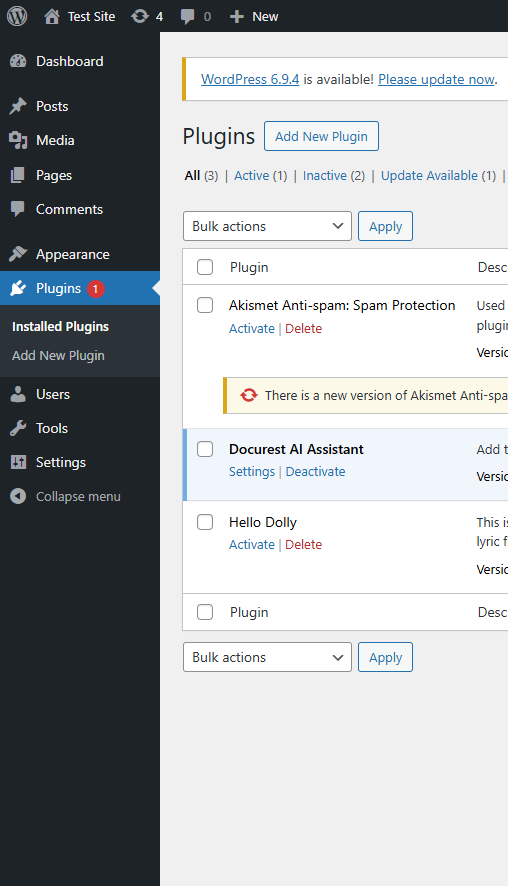Click the plus icon next to New

[237, 17]
